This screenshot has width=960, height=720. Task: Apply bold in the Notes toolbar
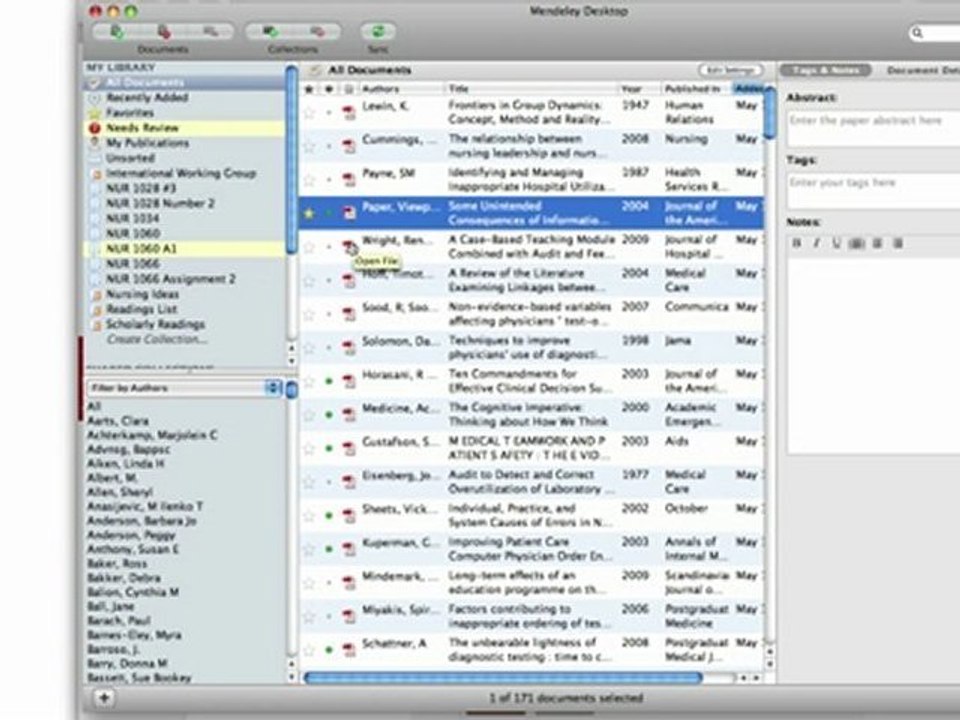[x=797, y=244]
